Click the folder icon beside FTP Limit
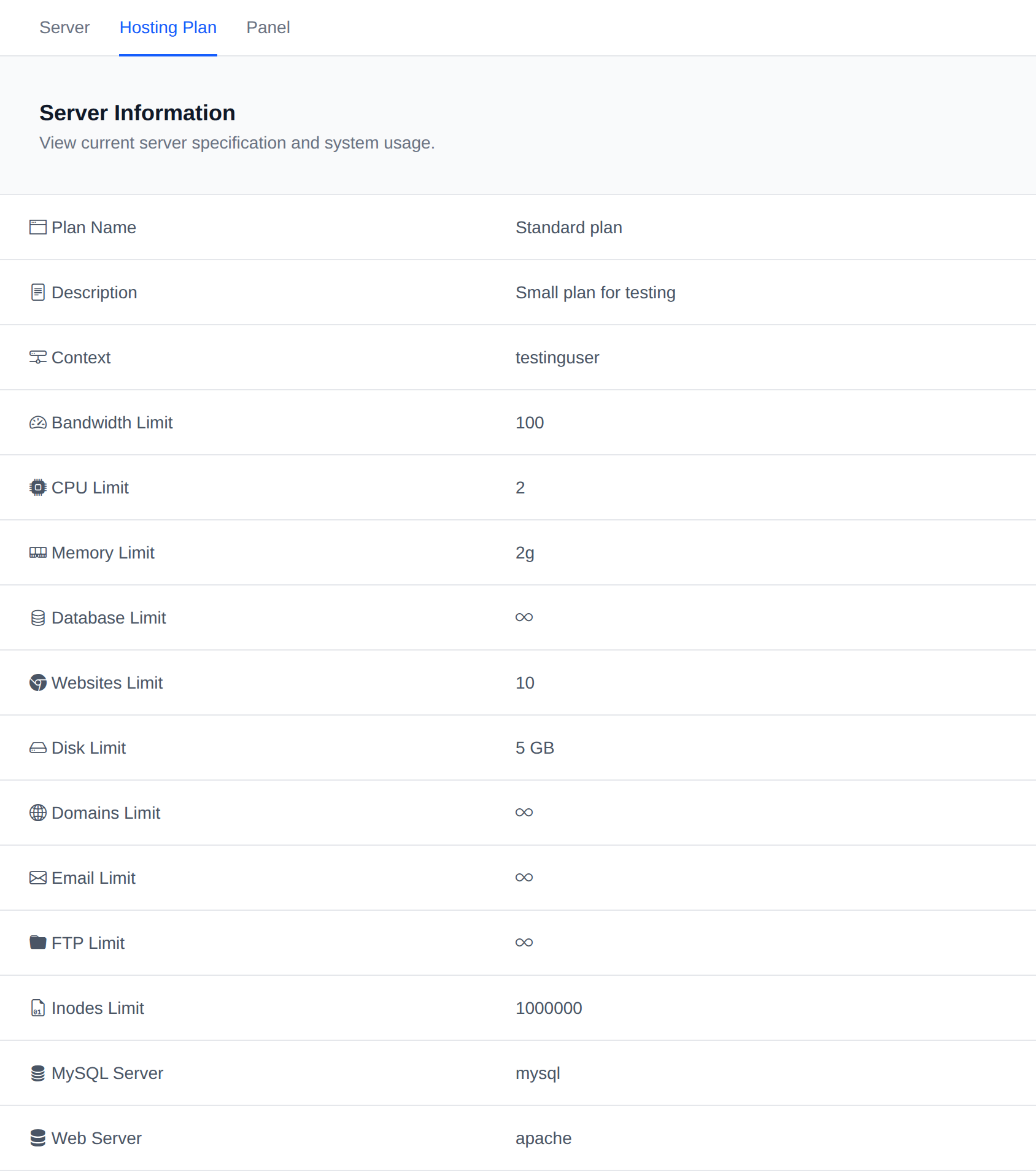1036x1171 pixels. tap(38, 943)
